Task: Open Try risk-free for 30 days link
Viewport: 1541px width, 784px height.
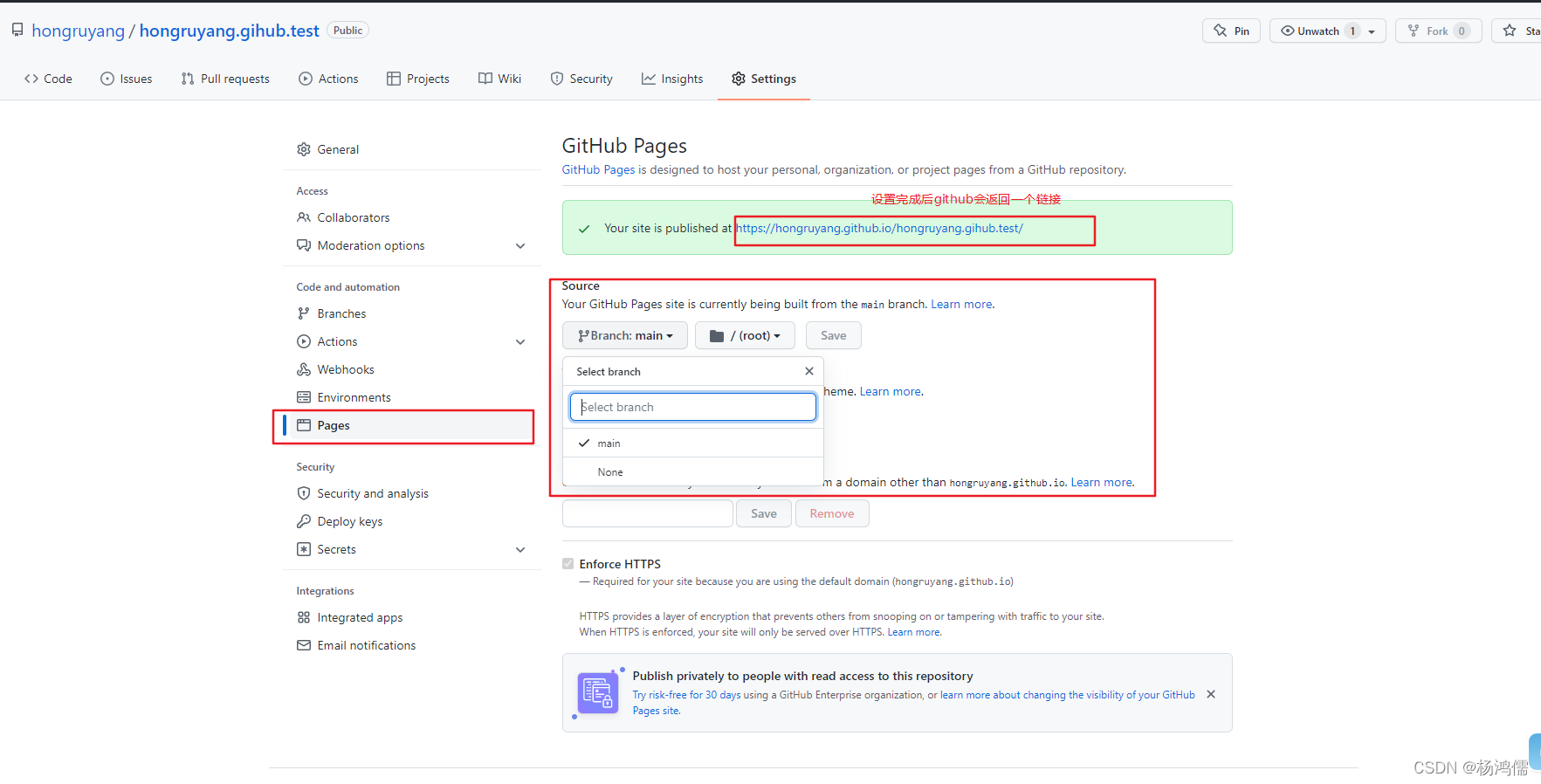Action: [x=686, y=695]
